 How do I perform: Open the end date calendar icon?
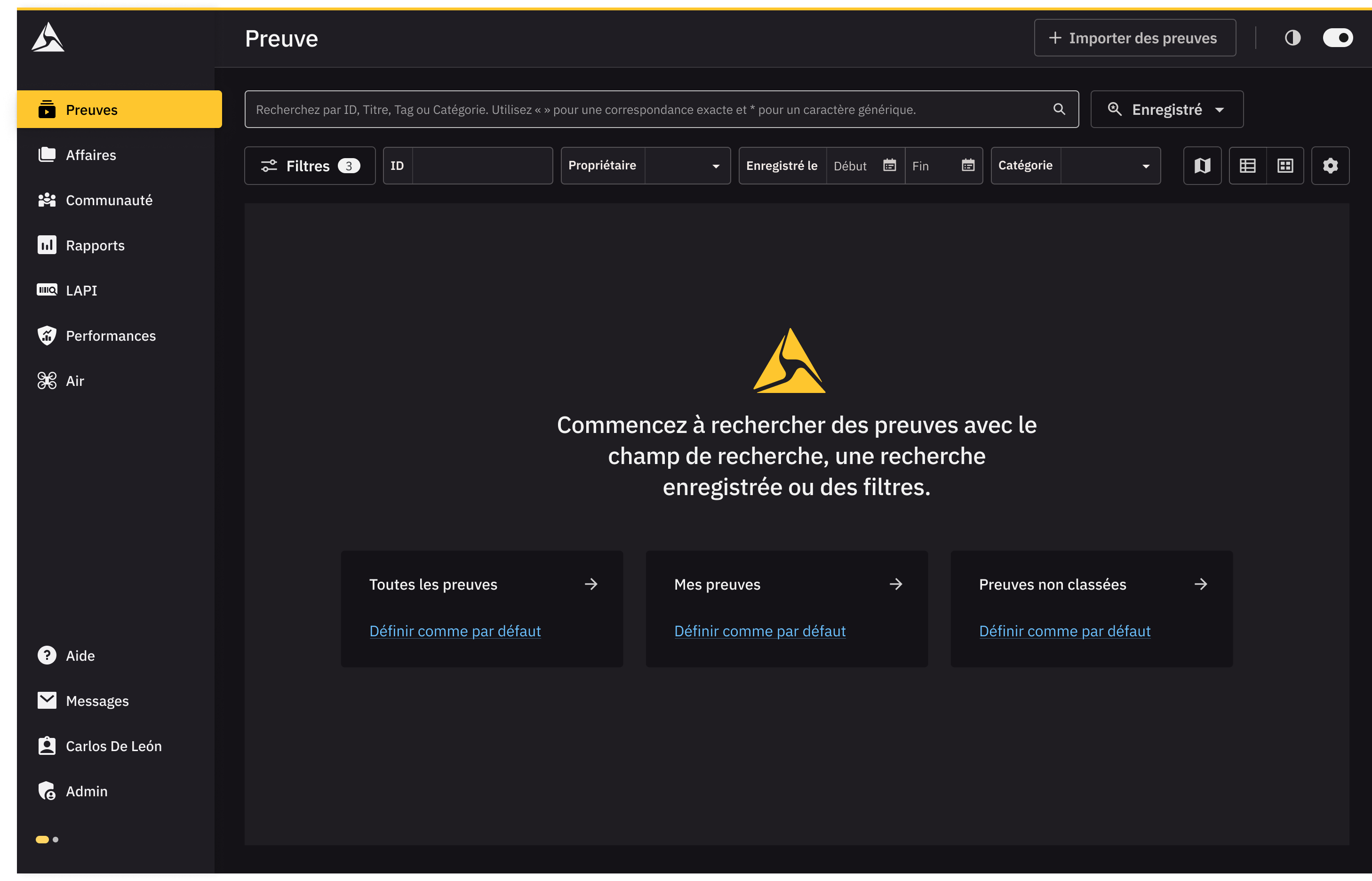(x=968, y=165)
